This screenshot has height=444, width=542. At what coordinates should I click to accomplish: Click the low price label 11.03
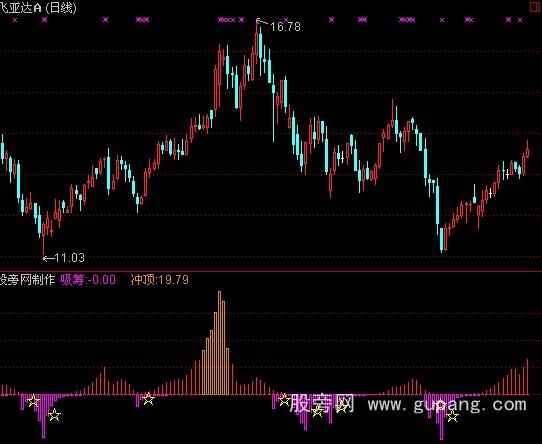point(69,258)
